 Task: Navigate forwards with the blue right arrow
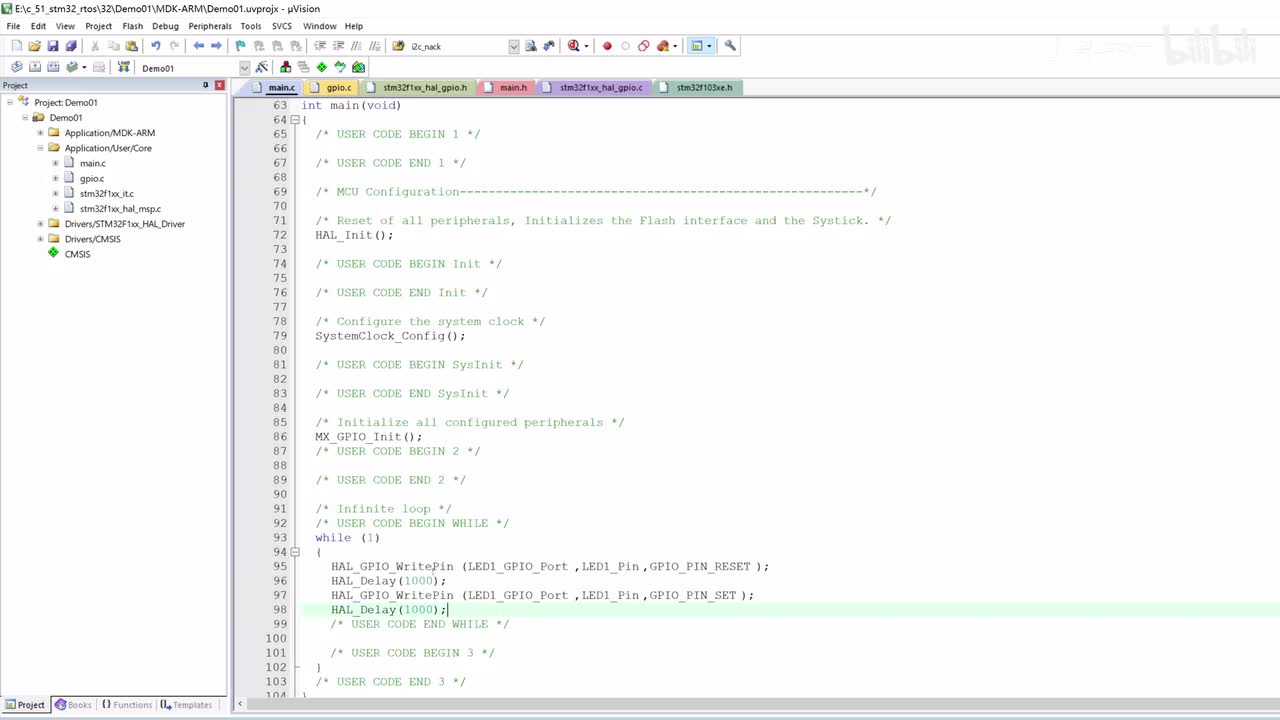coord(216,46)
